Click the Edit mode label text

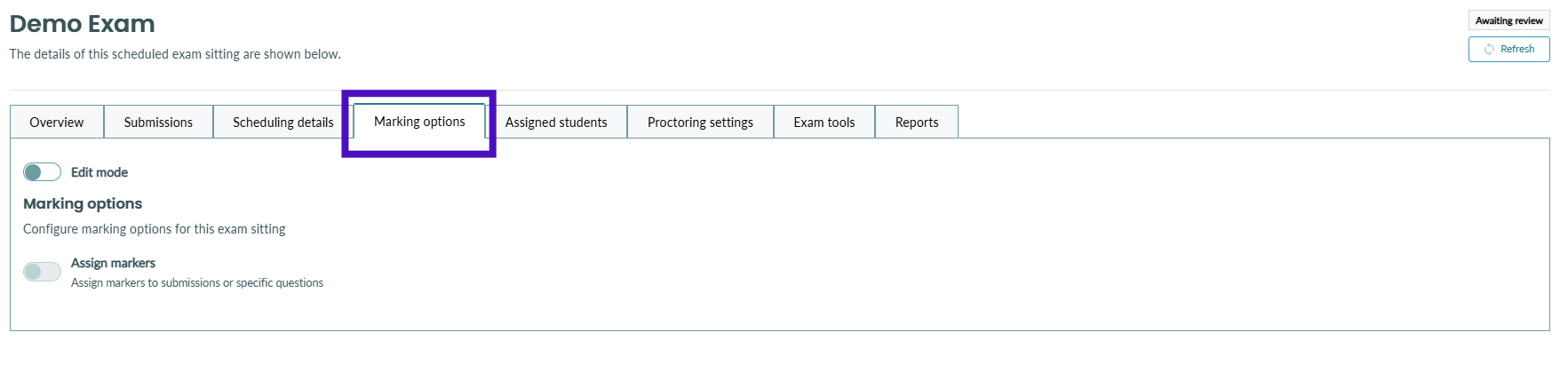pyautogui.click(x=99, y=172)
